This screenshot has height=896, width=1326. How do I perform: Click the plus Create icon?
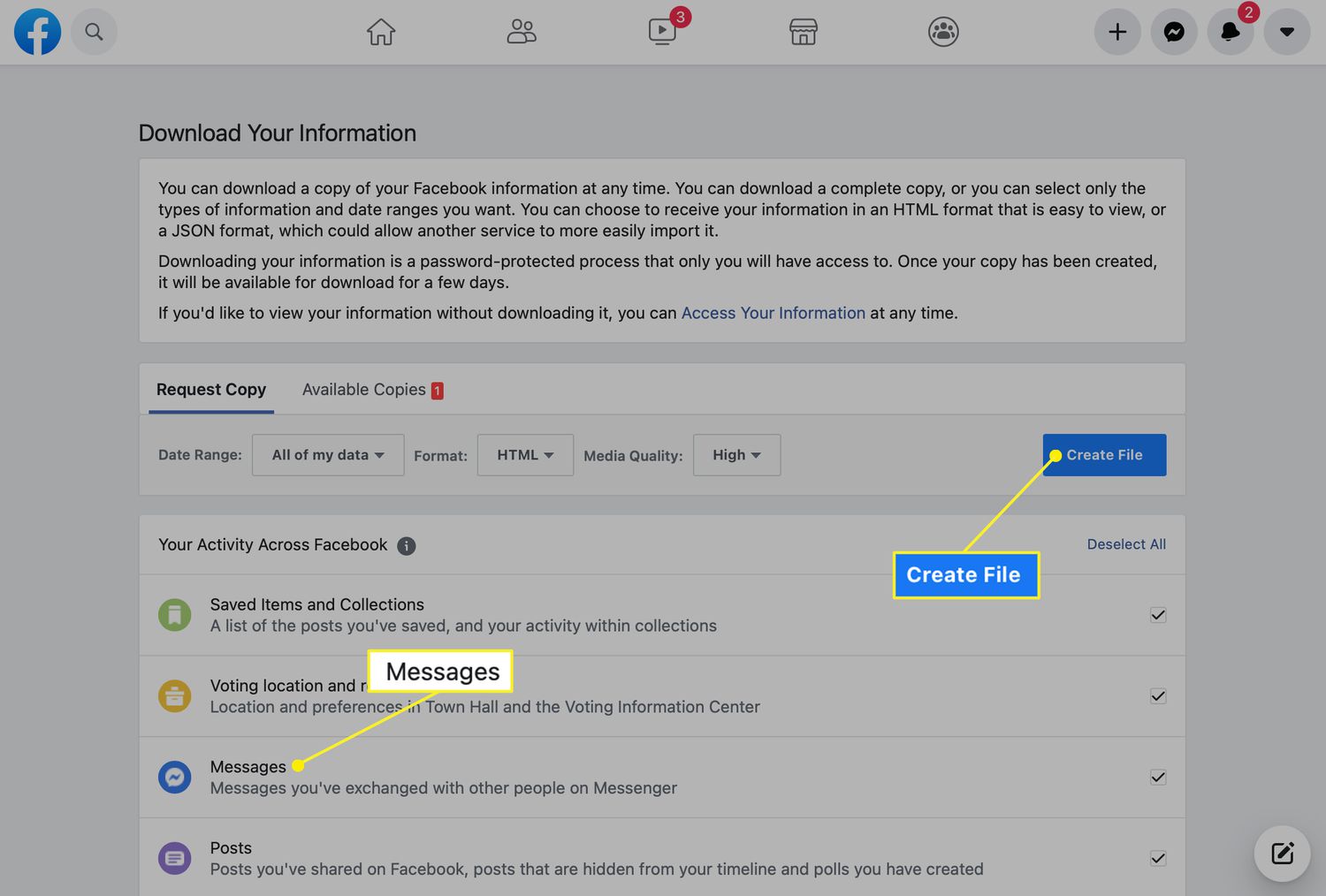(x=1117, y=32)
